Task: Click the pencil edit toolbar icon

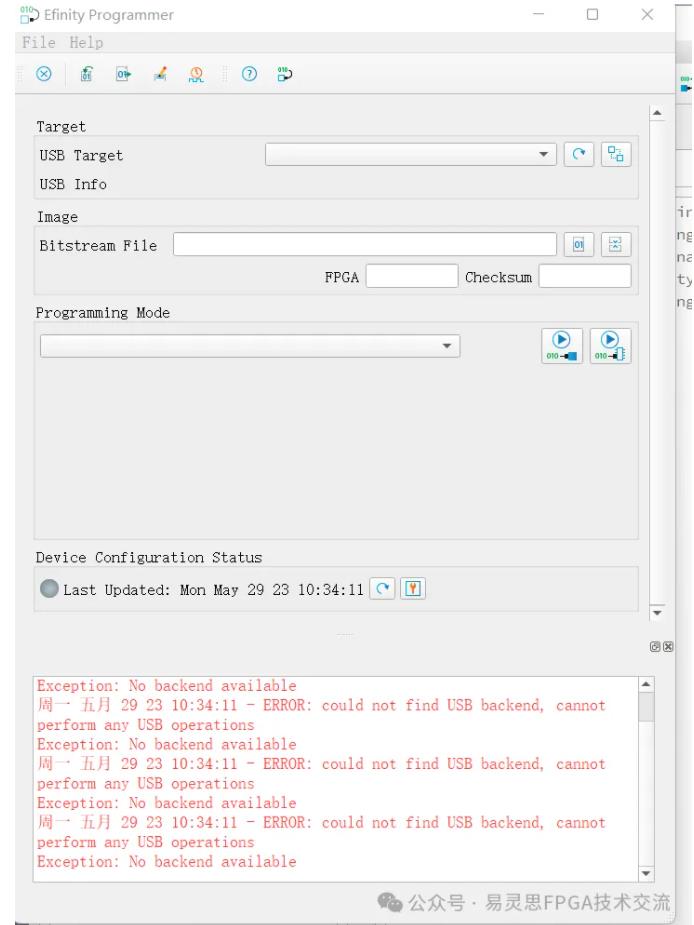Action: 159,74
